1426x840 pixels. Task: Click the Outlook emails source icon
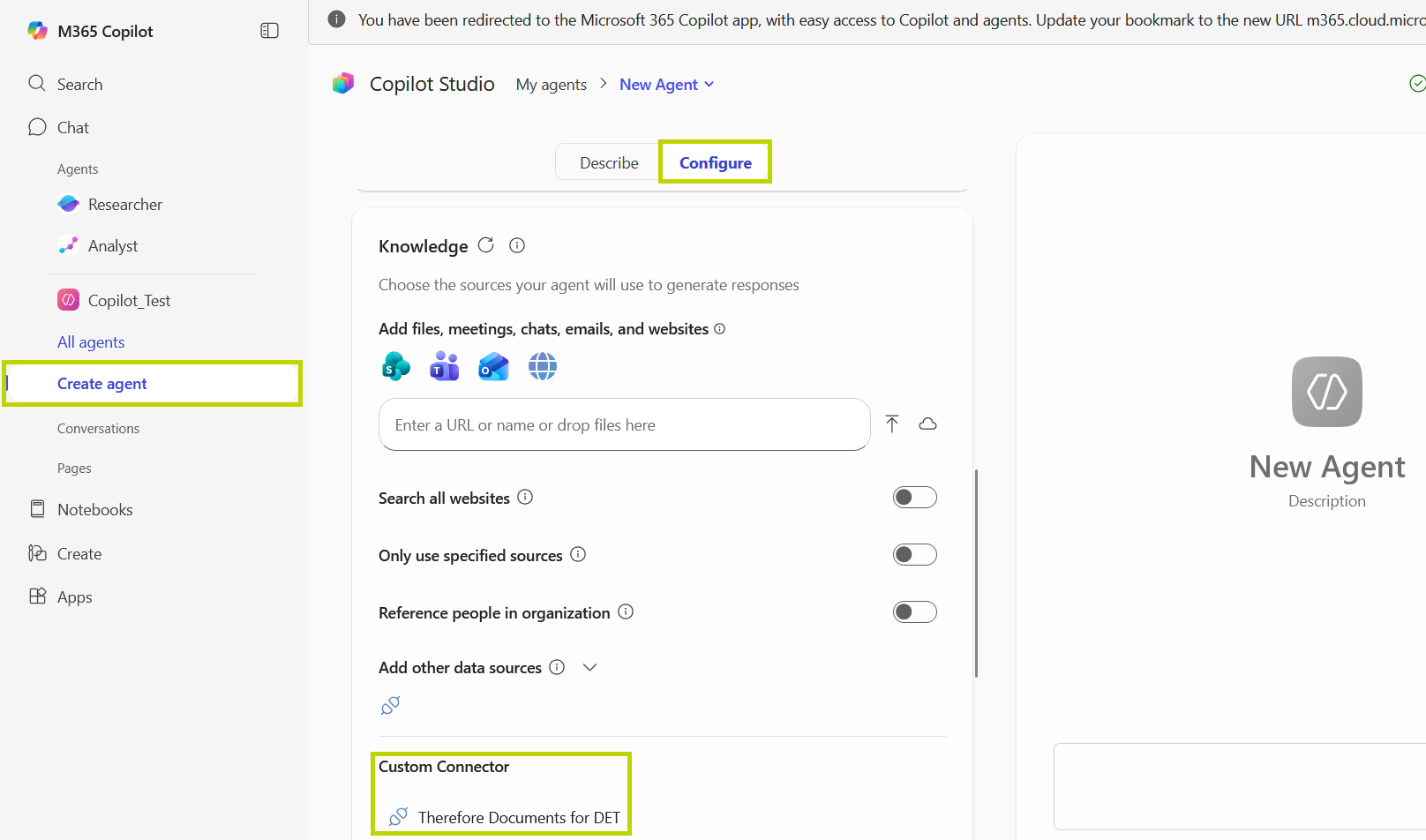pos(493,366)
